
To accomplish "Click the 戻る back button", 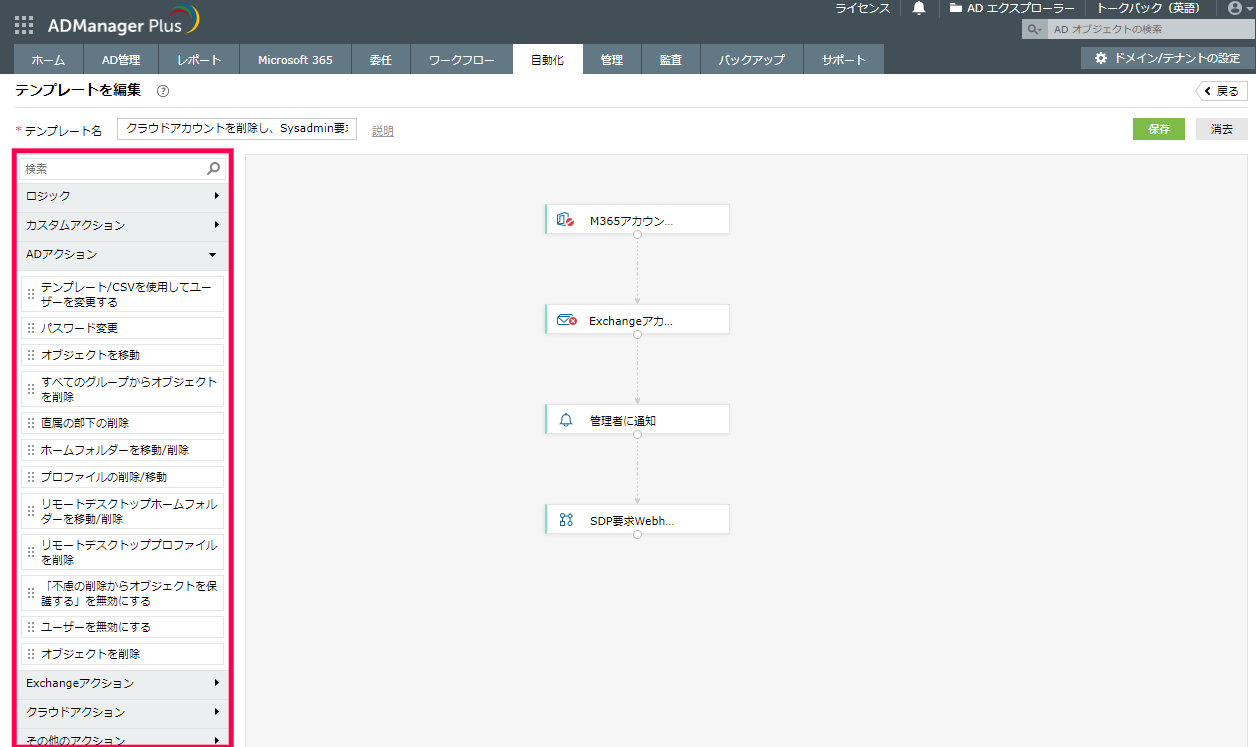I will pyautogui.click(x=1222, y=91).
